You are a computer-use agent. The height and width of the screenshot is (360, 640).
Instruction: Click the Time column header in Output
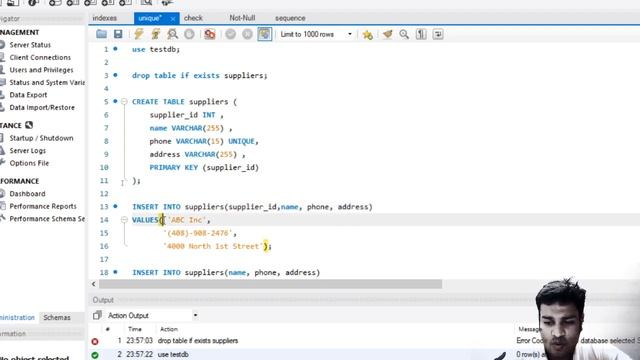[x=135, y=329]
